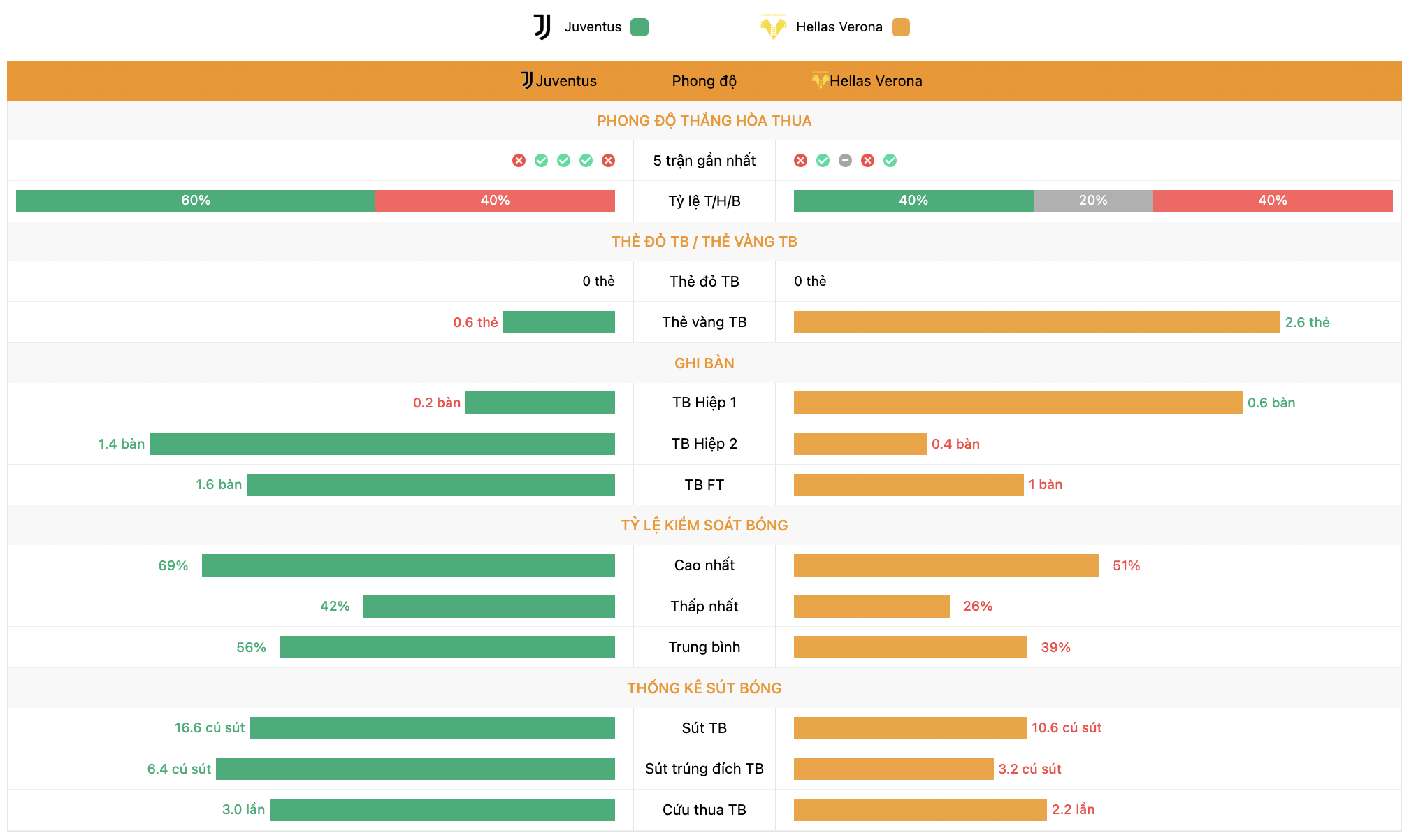
Task: Click the orange Hellas Verona legend swatch
Action: [x=901, y=27]
